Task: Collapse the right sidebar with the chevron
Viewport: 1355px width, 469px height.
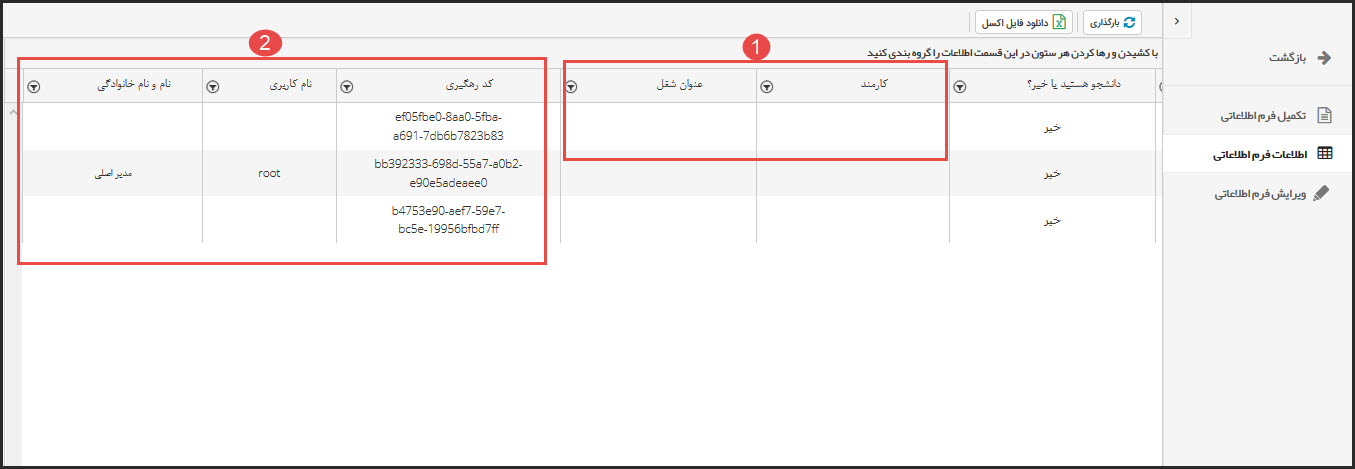Action: [1177, 21]
